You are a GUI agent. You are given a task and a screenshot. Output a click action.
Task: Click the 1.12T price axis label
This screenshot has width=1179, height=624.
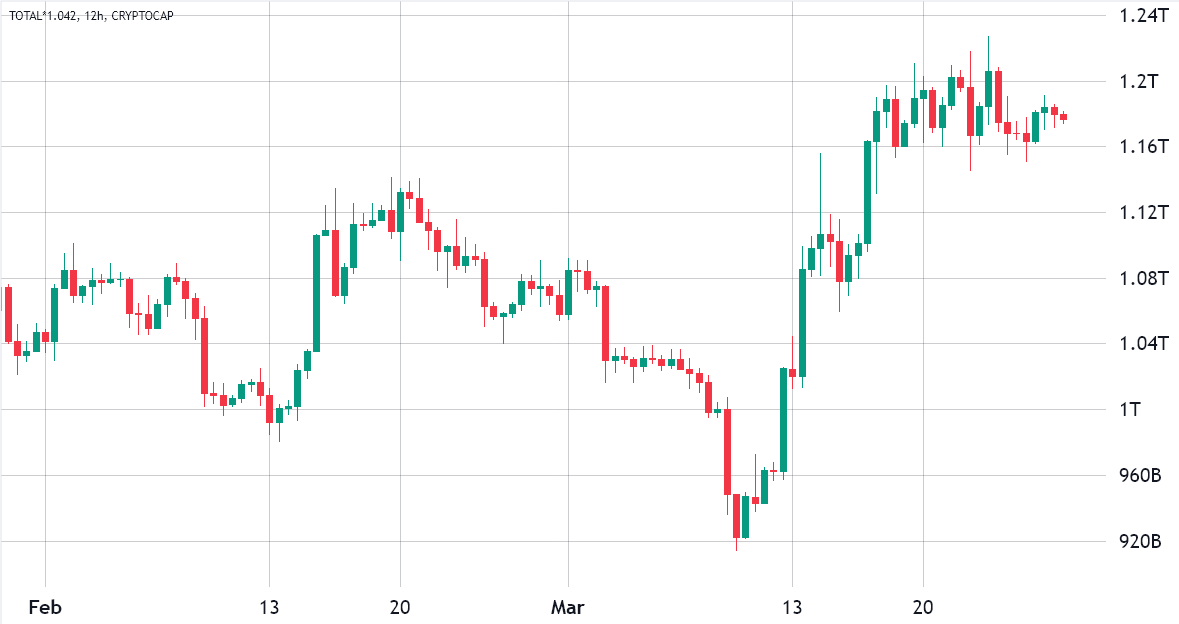(x=1142, y=213)
